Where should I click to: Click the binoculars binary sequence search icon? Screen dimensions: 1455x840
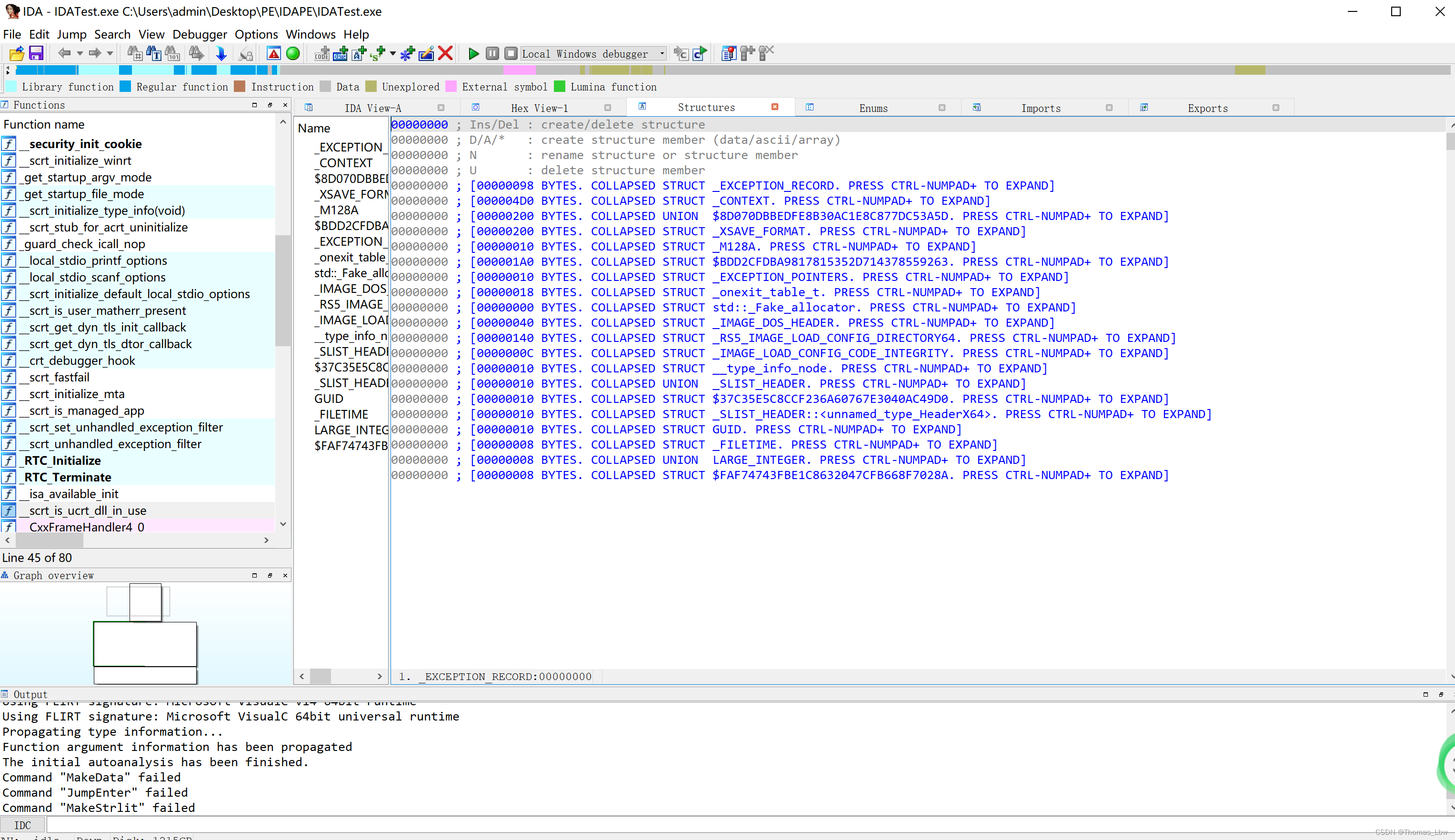click(x=172, y=54)
